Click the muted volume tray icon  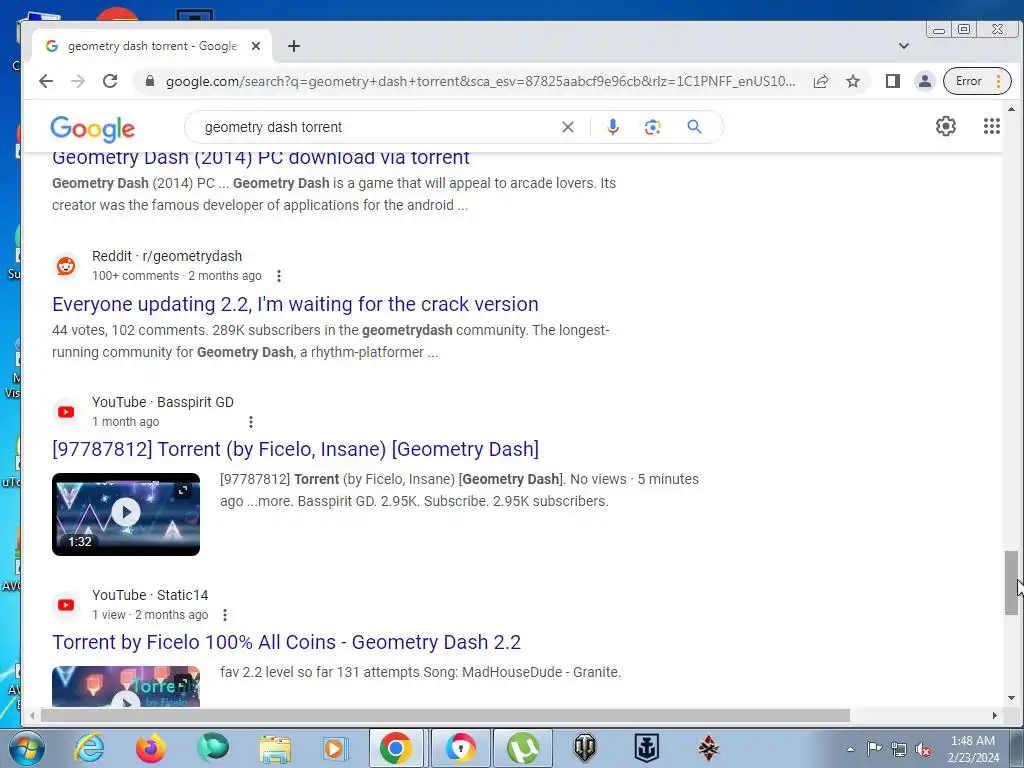(x=923, y=750)
